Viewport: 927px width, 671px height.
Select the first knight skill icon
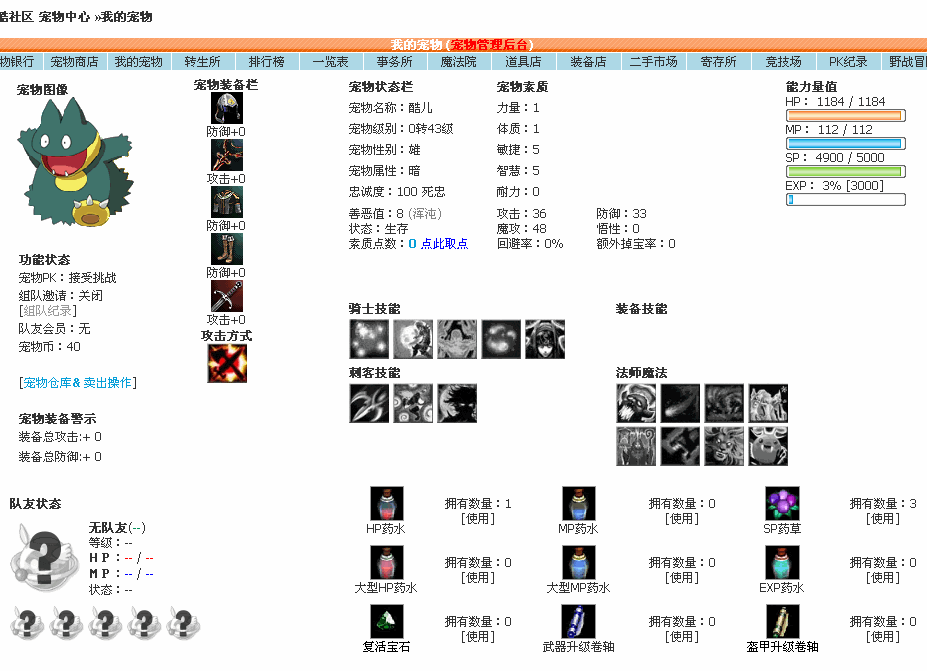point(369,339)
